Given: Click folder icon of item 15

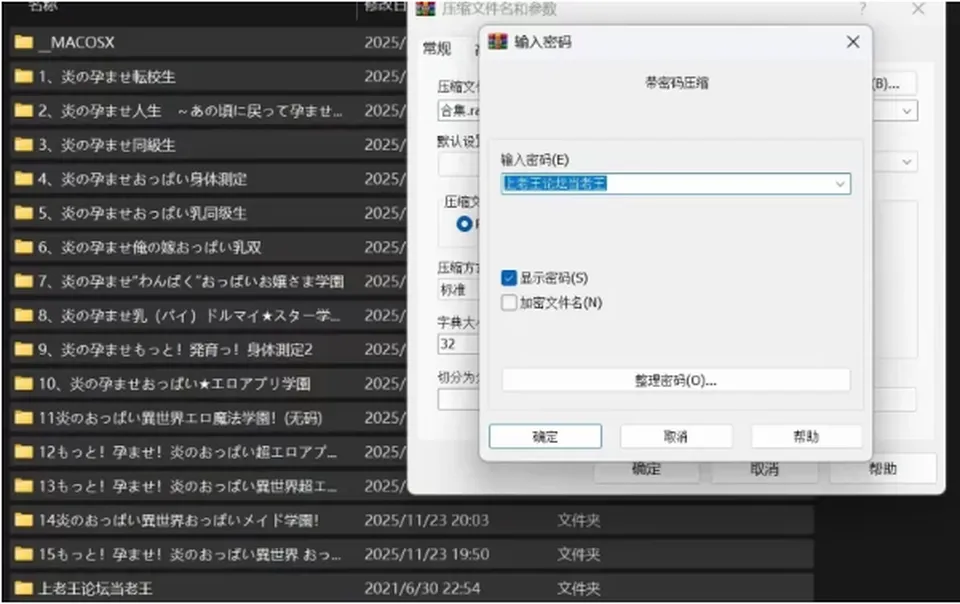Looking at the screenshot, I should pyautogui.click(x=24, y=554).
